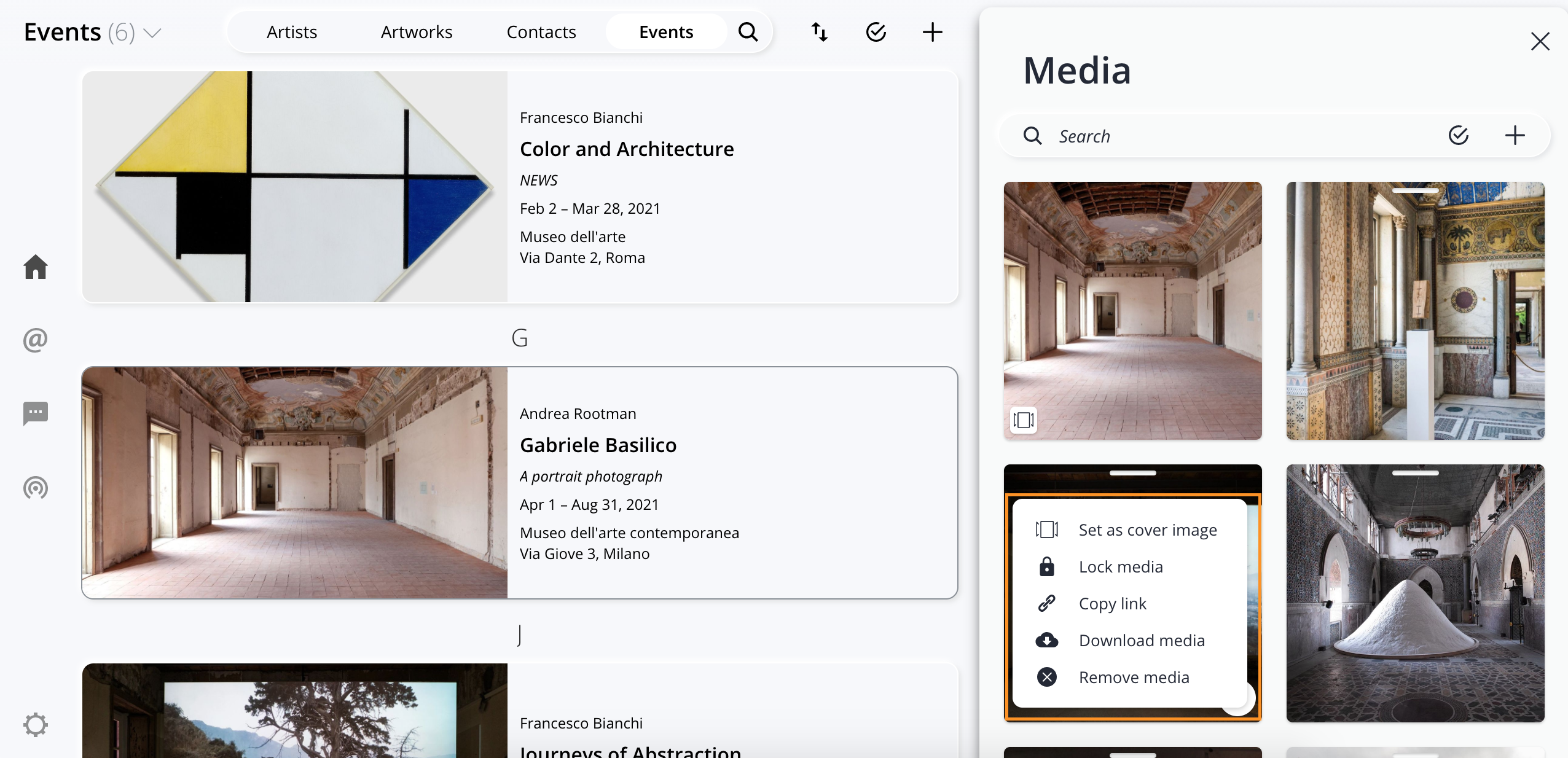Viewport: 1568px width, 758px height.
Task: Open the Color and Architecture event title
Action: (x=627, y=149)
